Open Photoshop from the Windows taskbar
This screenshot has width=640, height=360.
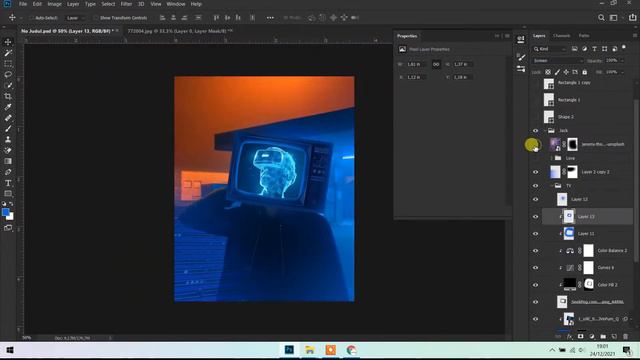[x=289, y=350]
